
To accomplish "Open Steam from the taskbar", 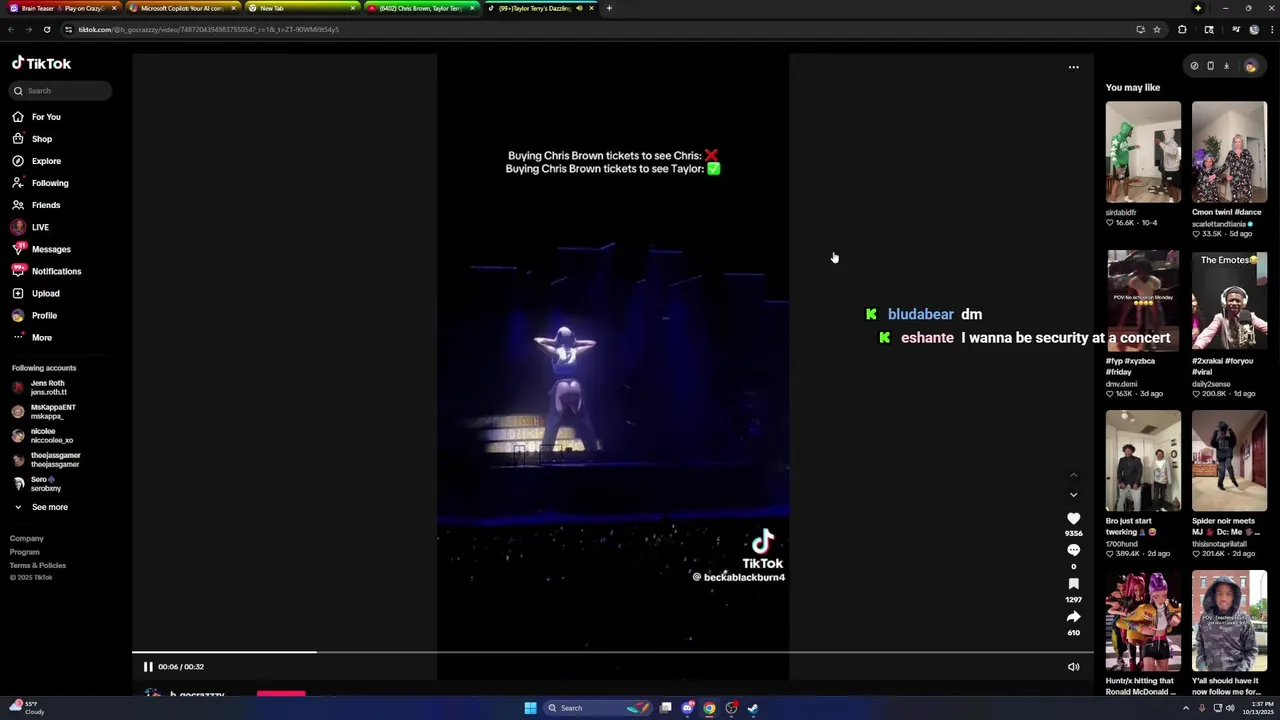I will pyautogui.click(x=752, y=708).
